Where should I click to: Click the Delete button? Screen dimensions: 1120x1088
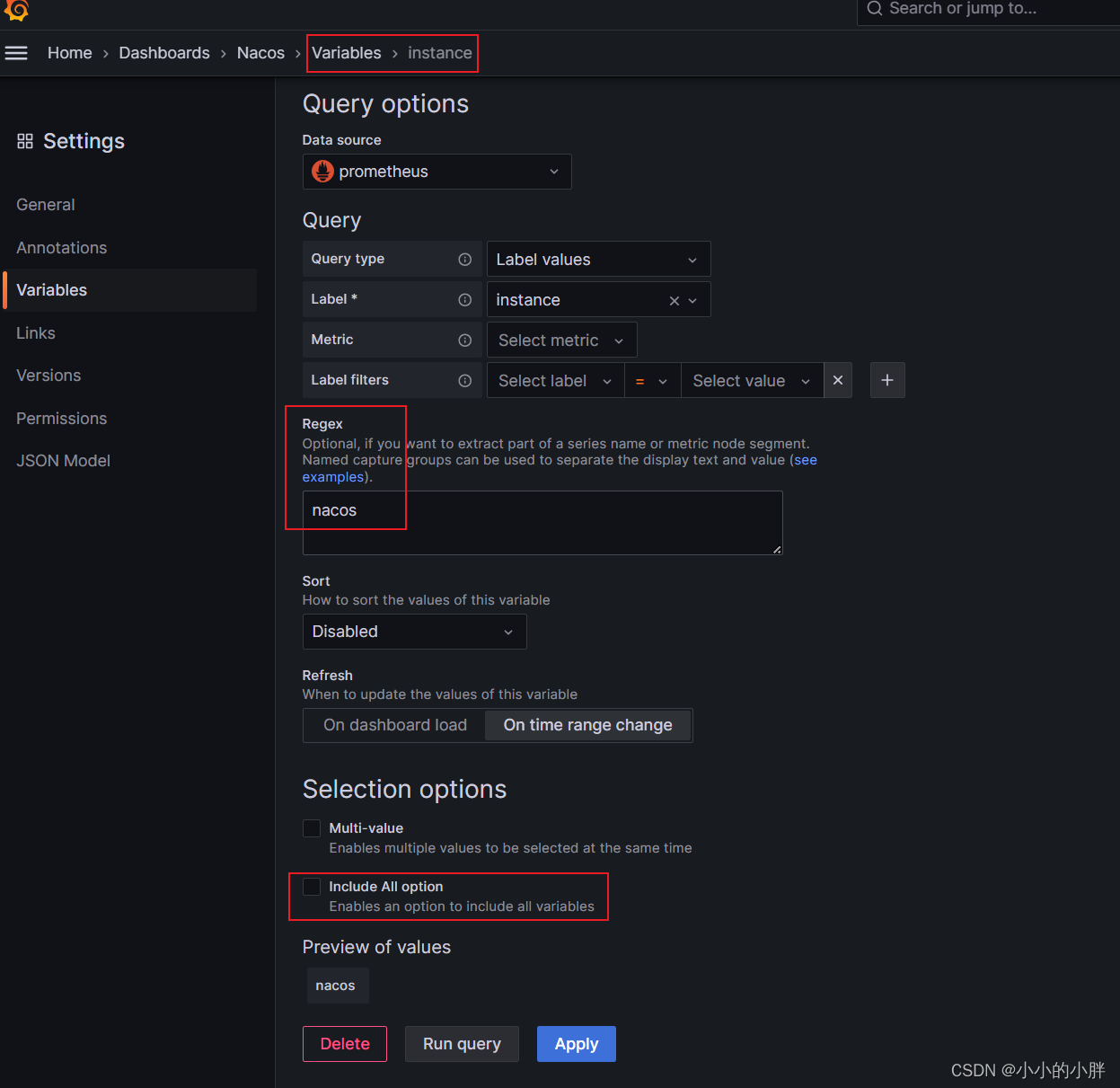(345, 1044)
